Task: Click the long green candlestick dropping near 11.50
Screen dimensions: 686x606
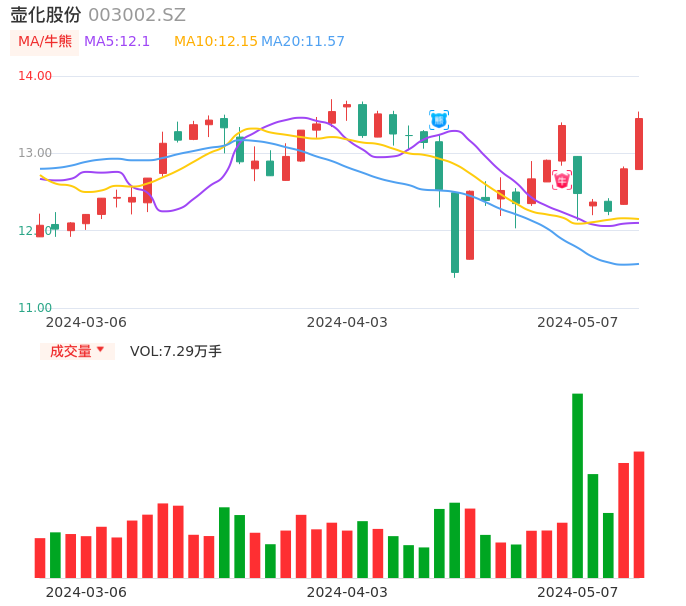Action: coord(455,232)
